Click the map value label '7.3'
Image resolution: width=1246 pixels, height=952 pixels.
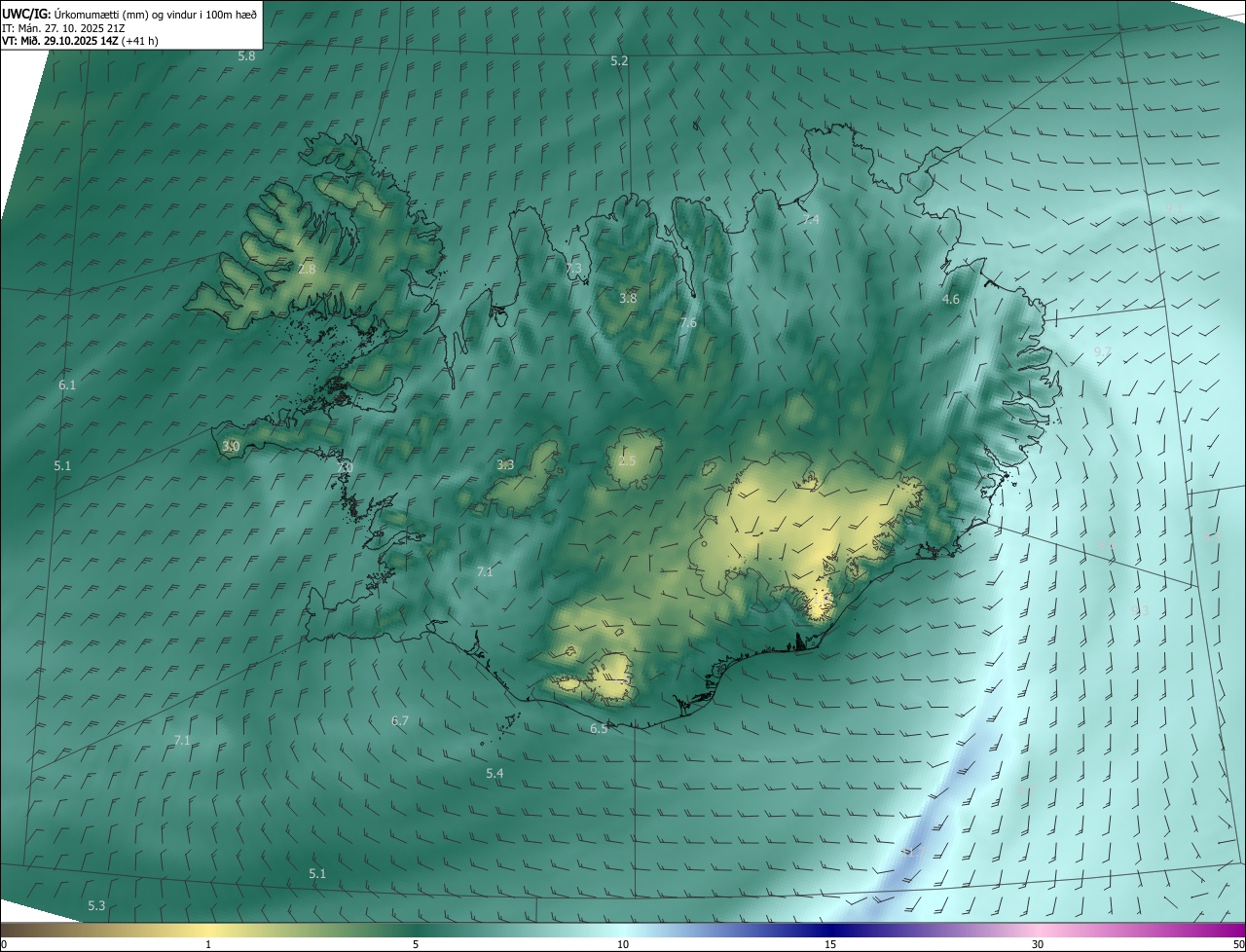tap(573, 268)
